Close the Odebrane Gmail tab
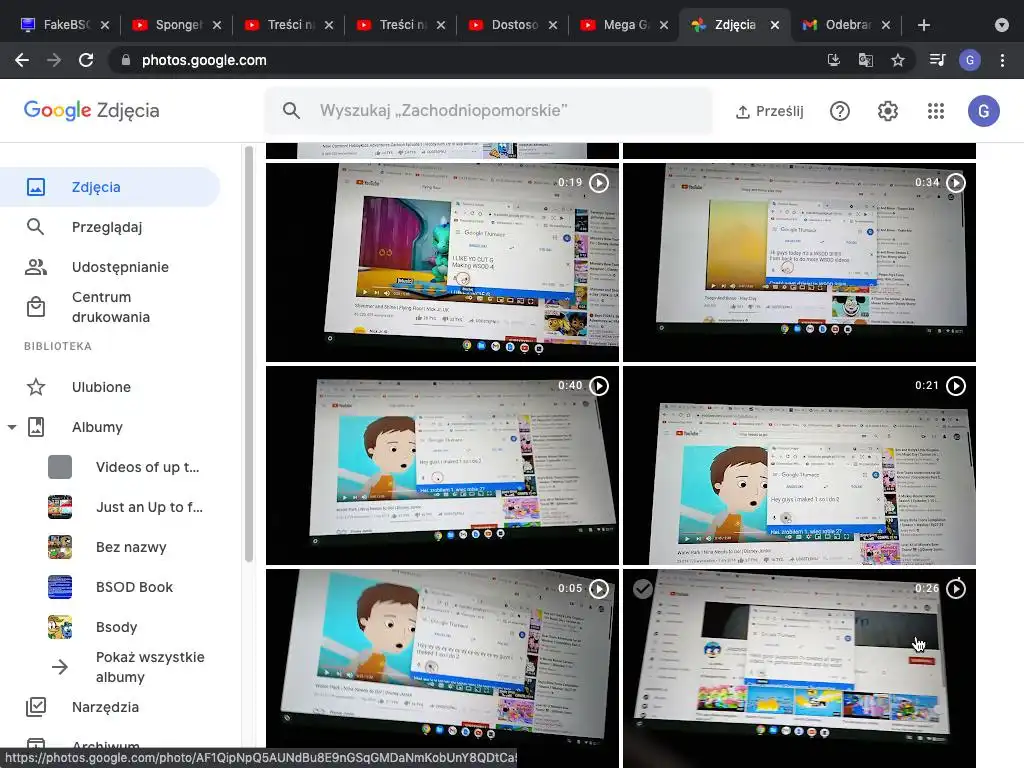 tap(886, 25)
